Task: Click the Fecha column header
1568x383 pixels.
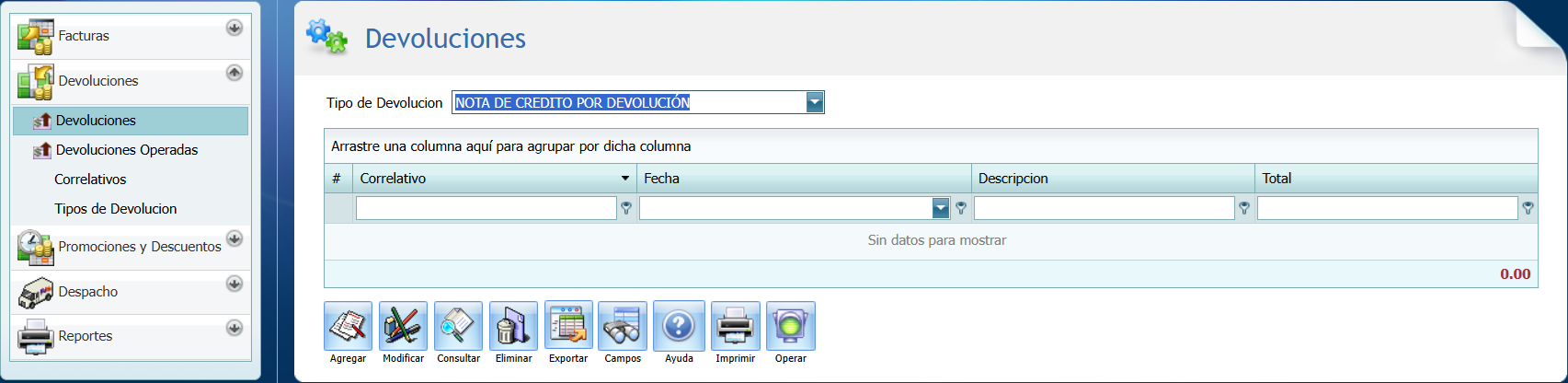Action: [804, 179]
